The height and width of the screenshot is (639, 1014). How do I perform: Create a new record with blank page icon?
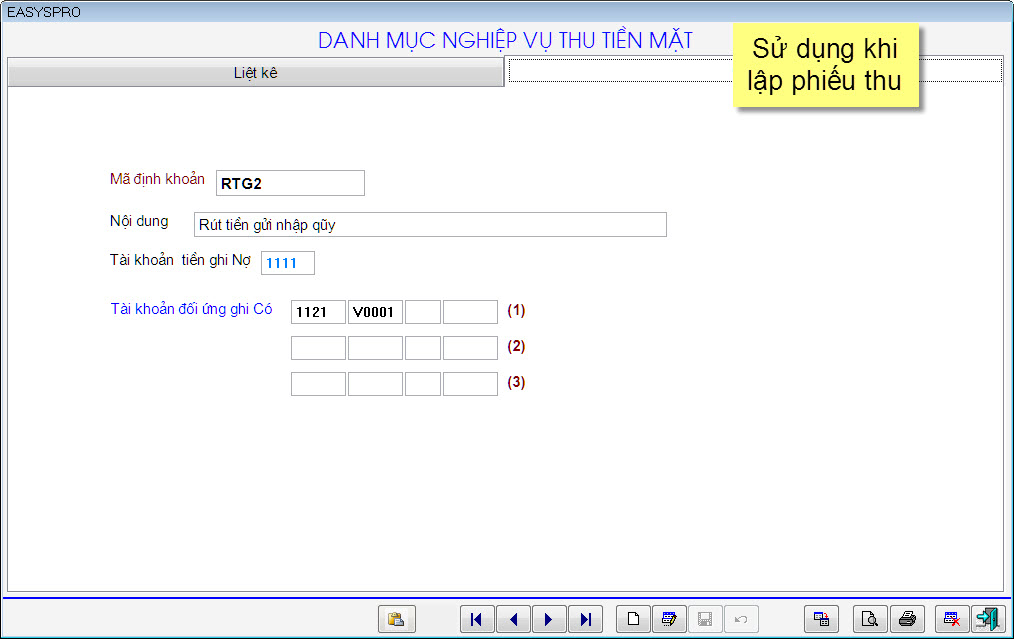[633, 619]
